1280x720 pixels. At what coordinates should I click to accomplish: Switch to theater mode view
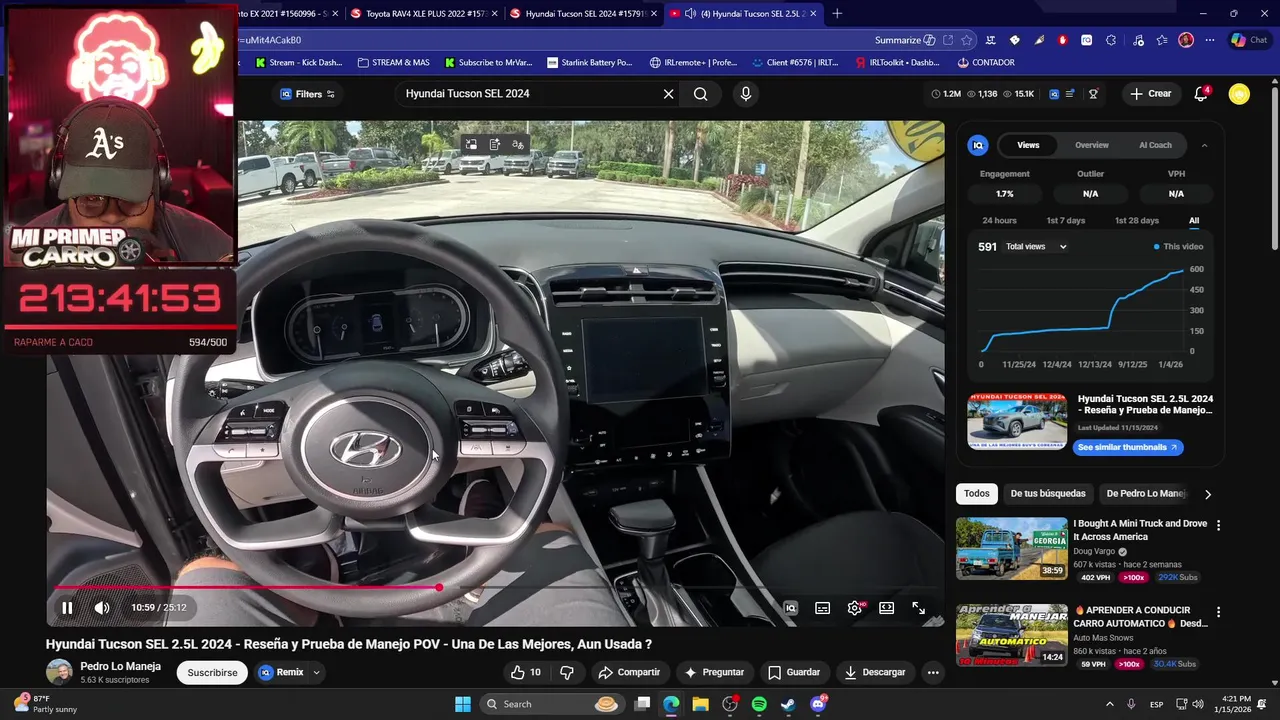[886, 608]
